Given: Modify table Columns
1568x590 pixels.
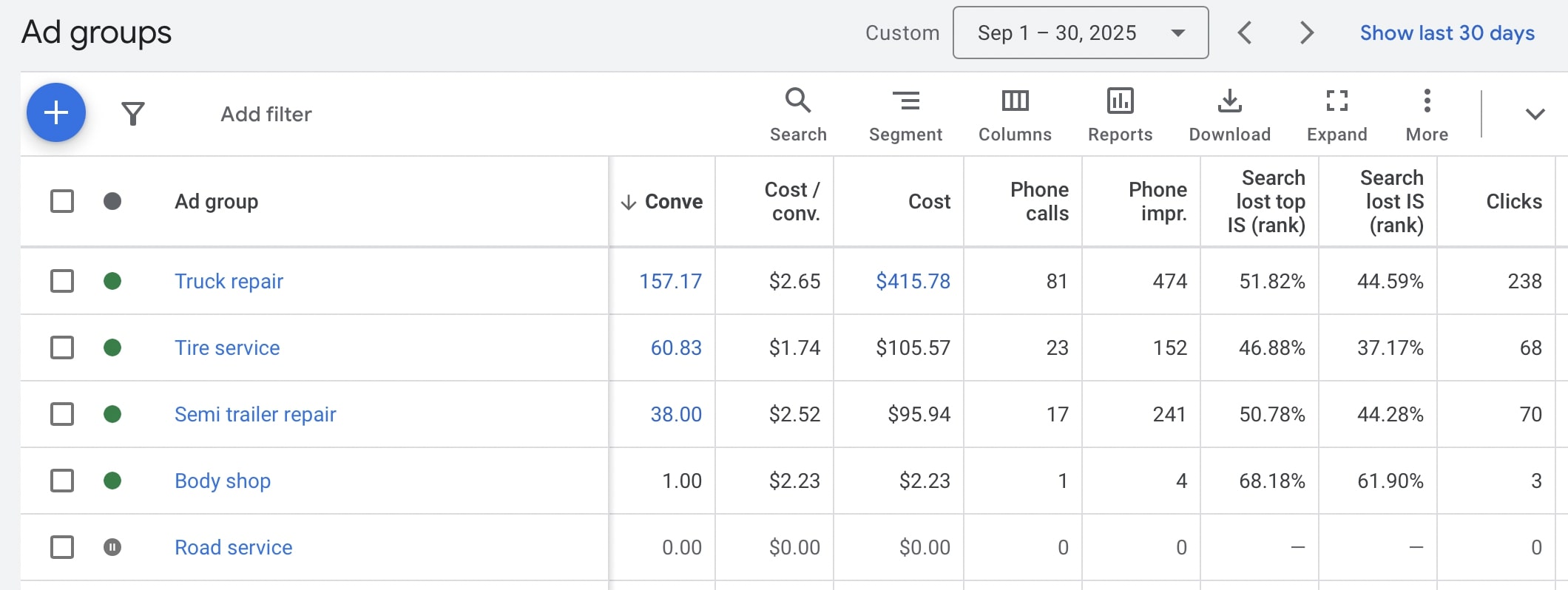Looking at the screenshot, I should [x=1015, y=114].
